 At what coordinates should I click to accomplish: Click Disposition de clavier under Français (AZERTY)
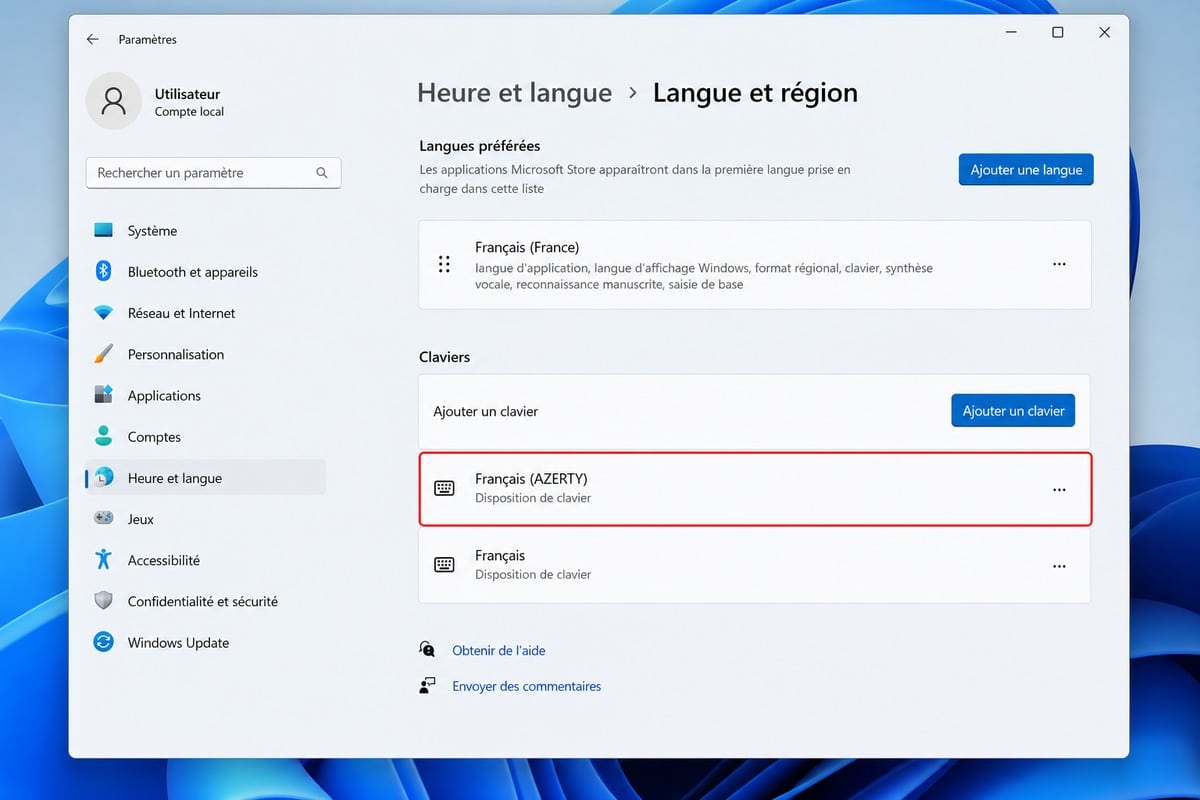coord(533,498)
